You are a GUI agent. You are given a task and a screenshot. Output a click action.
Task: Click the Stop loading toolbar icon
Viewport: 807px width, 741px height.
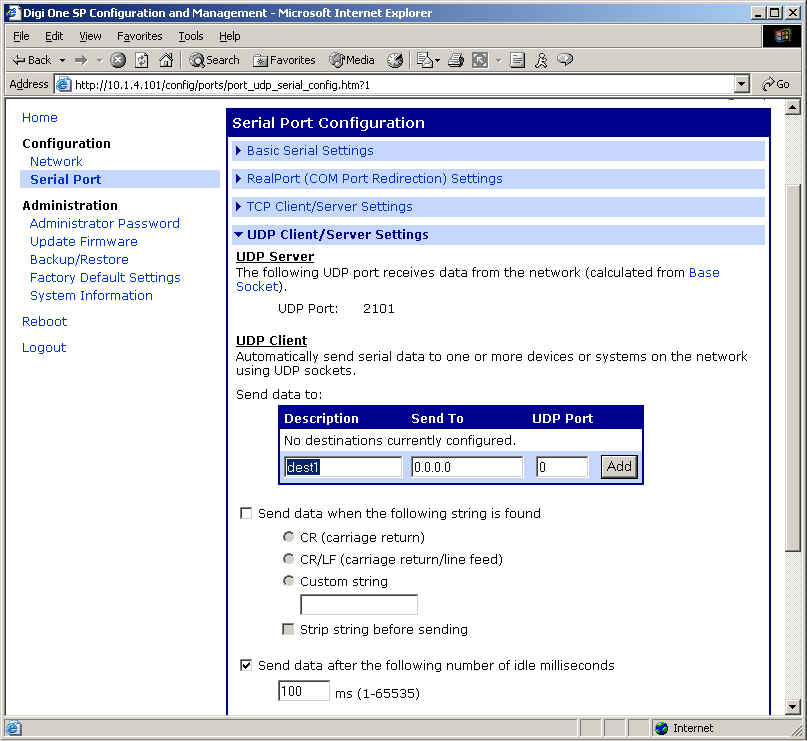point(118,60)
